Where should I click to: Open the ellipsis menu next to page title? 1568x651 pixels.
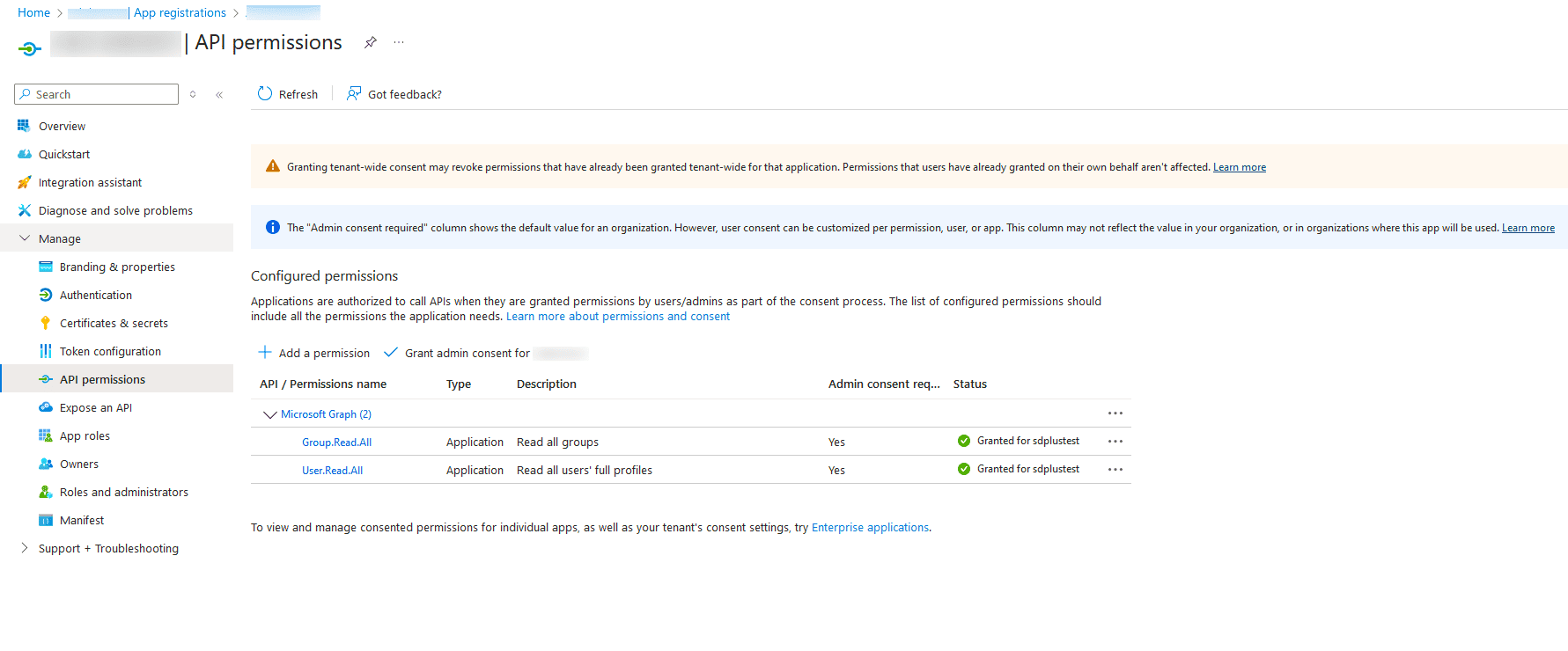(399, 42)
